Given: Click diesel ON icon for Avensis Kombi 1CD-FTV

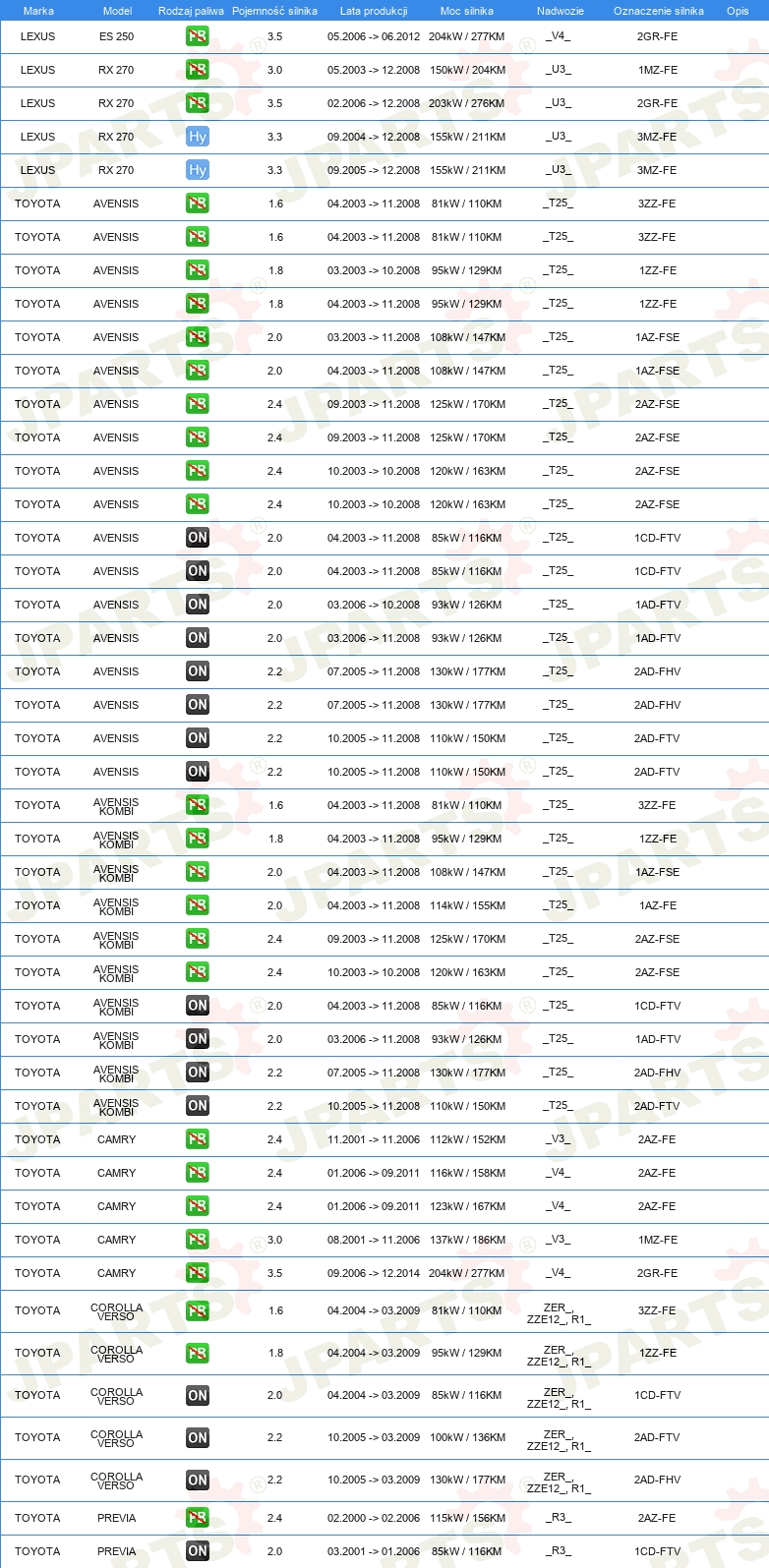Looking at the screenshot, I should (198, 1006).
